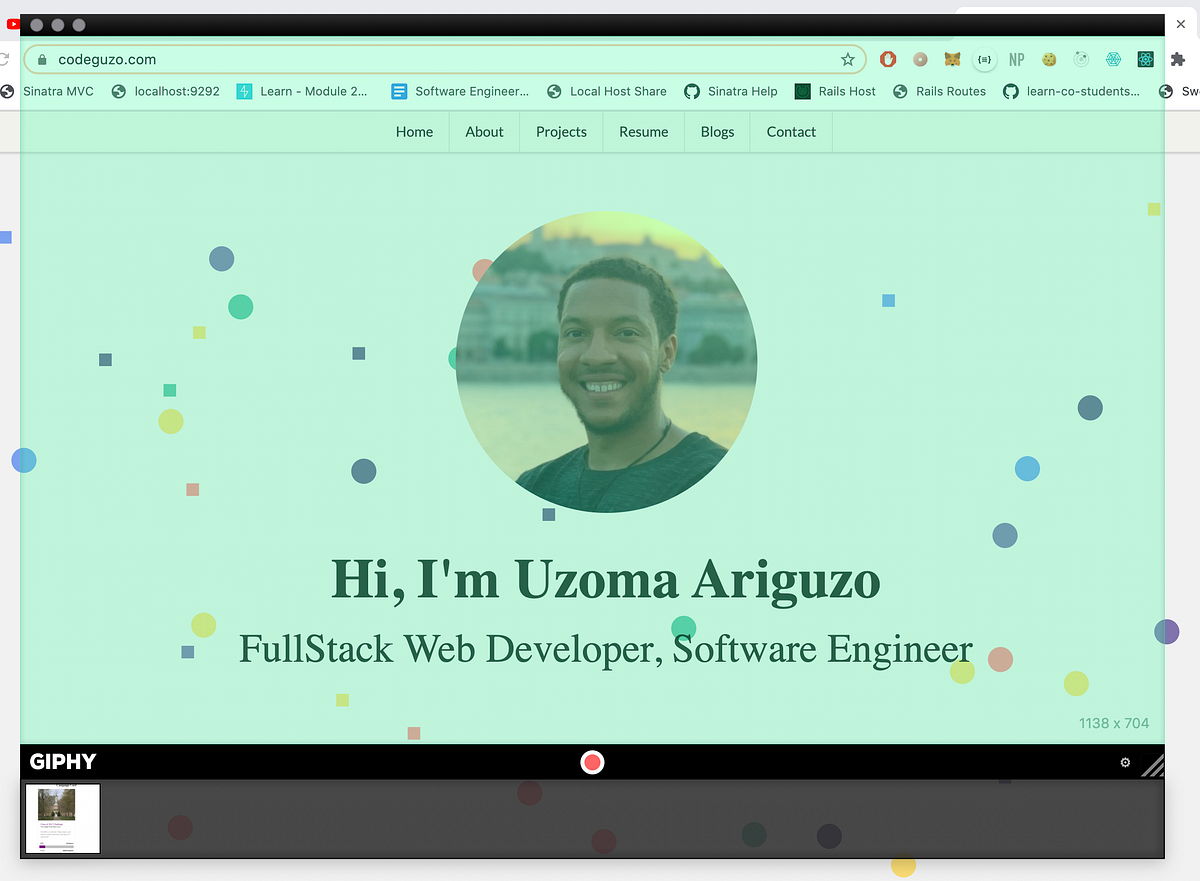
Task: Start recording with the GIPHY record button
Action: [x=592, y=761]
